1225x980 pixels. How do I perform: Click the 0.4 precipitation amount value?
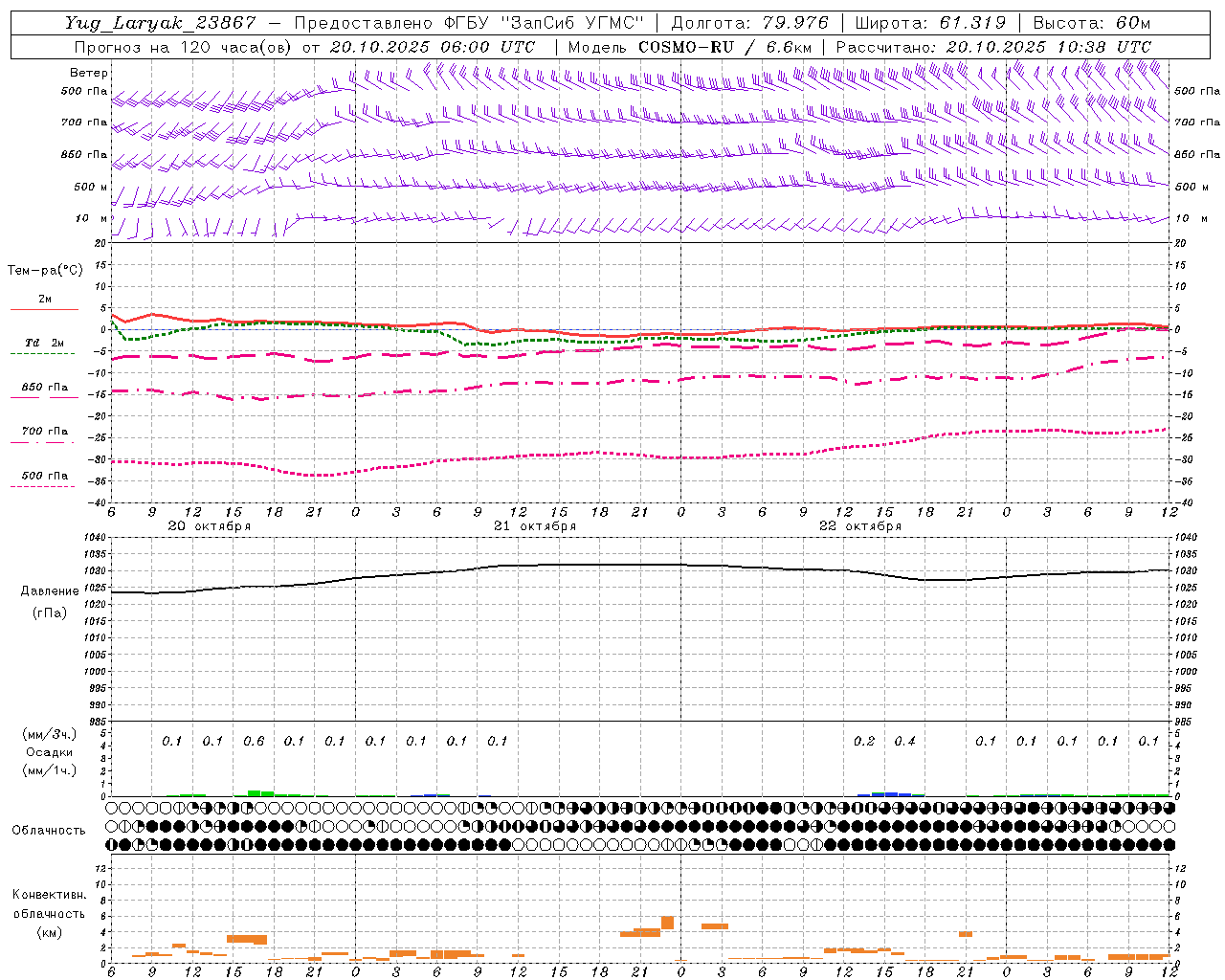904,741
